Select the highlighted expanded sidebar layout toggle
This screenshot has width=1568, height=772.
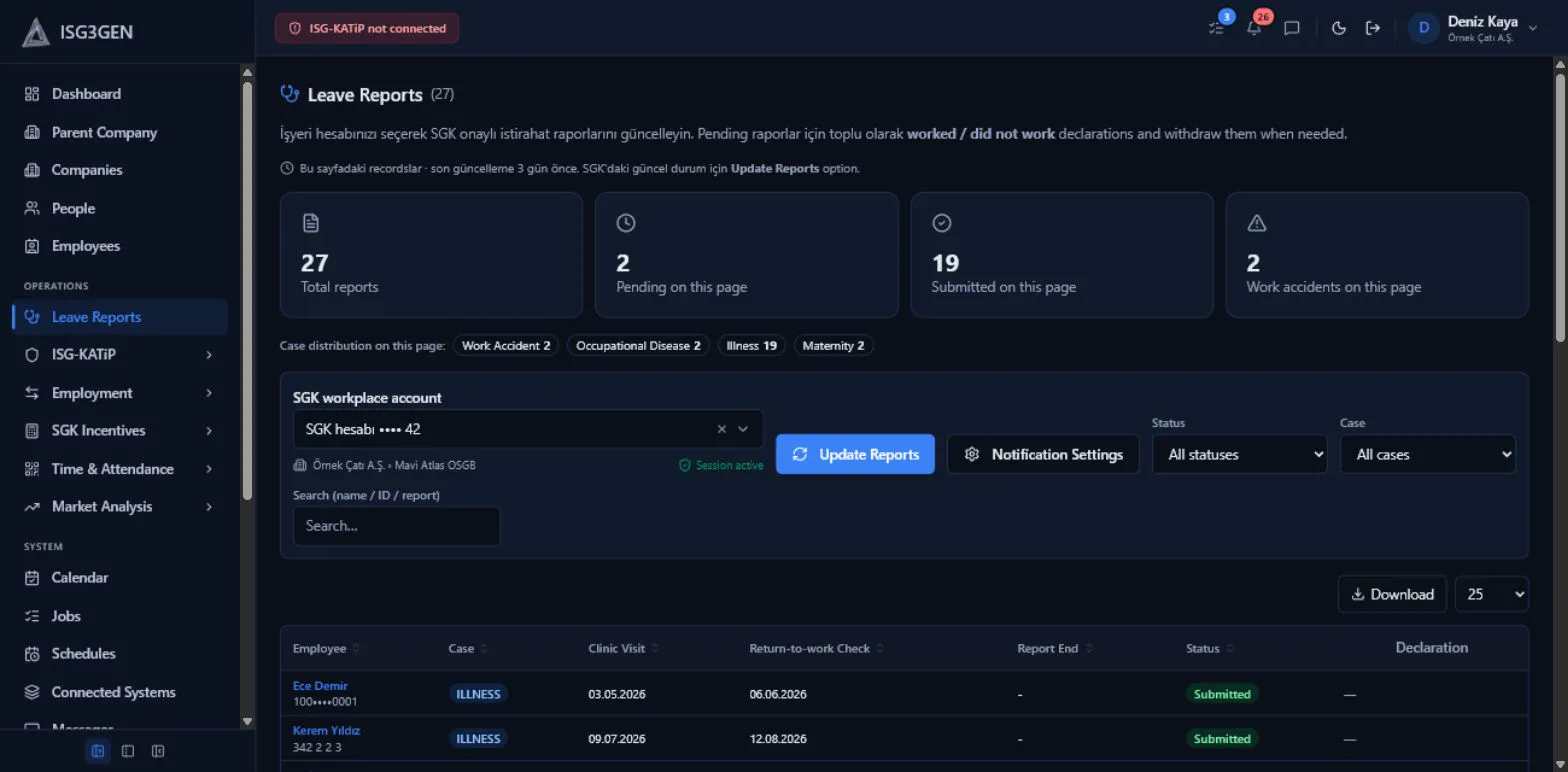[98, 751]
